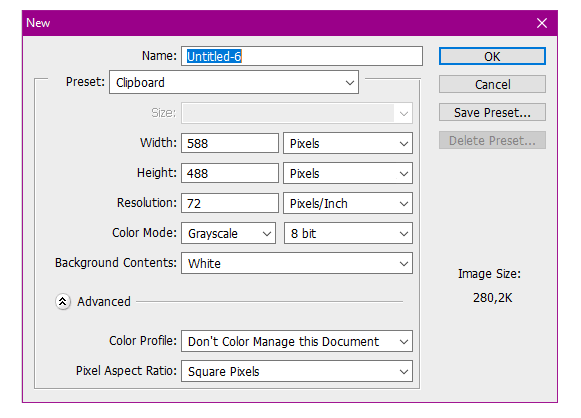The image size is (581, 418).
Task: Collapse the Advanced section chevron icon
Action: (63, 302)
